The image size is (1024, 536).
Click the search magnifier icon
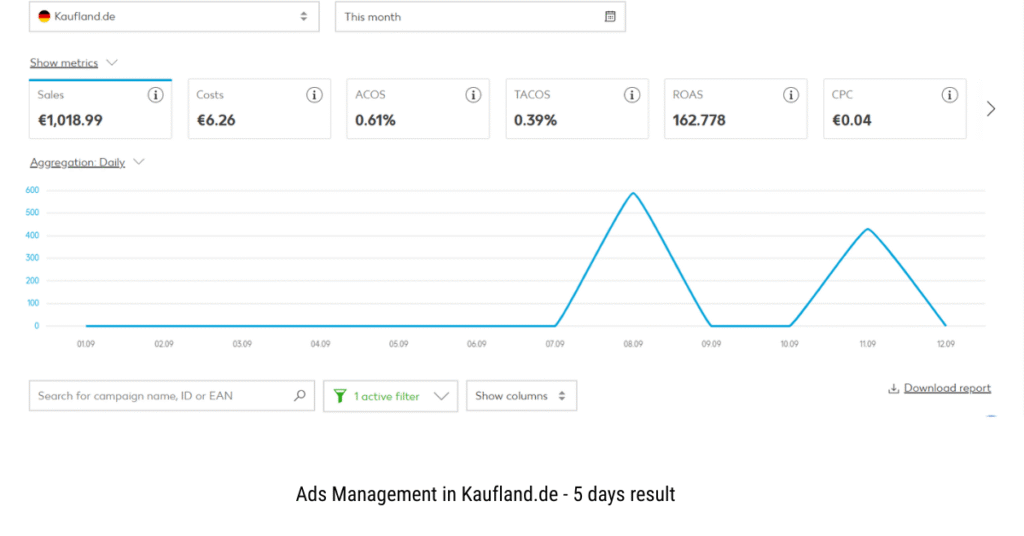[299, 396]
